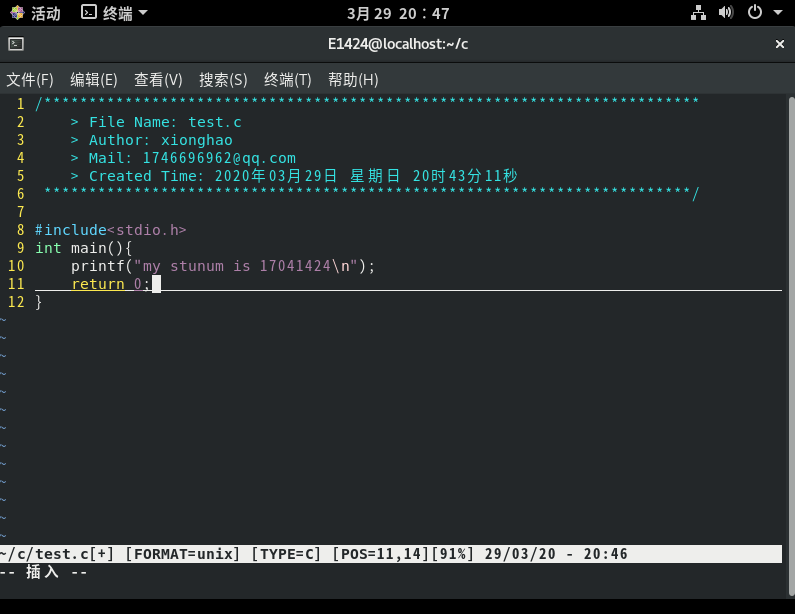Click the window title E1424@localhost:~/c

click(x=398, y=44)
